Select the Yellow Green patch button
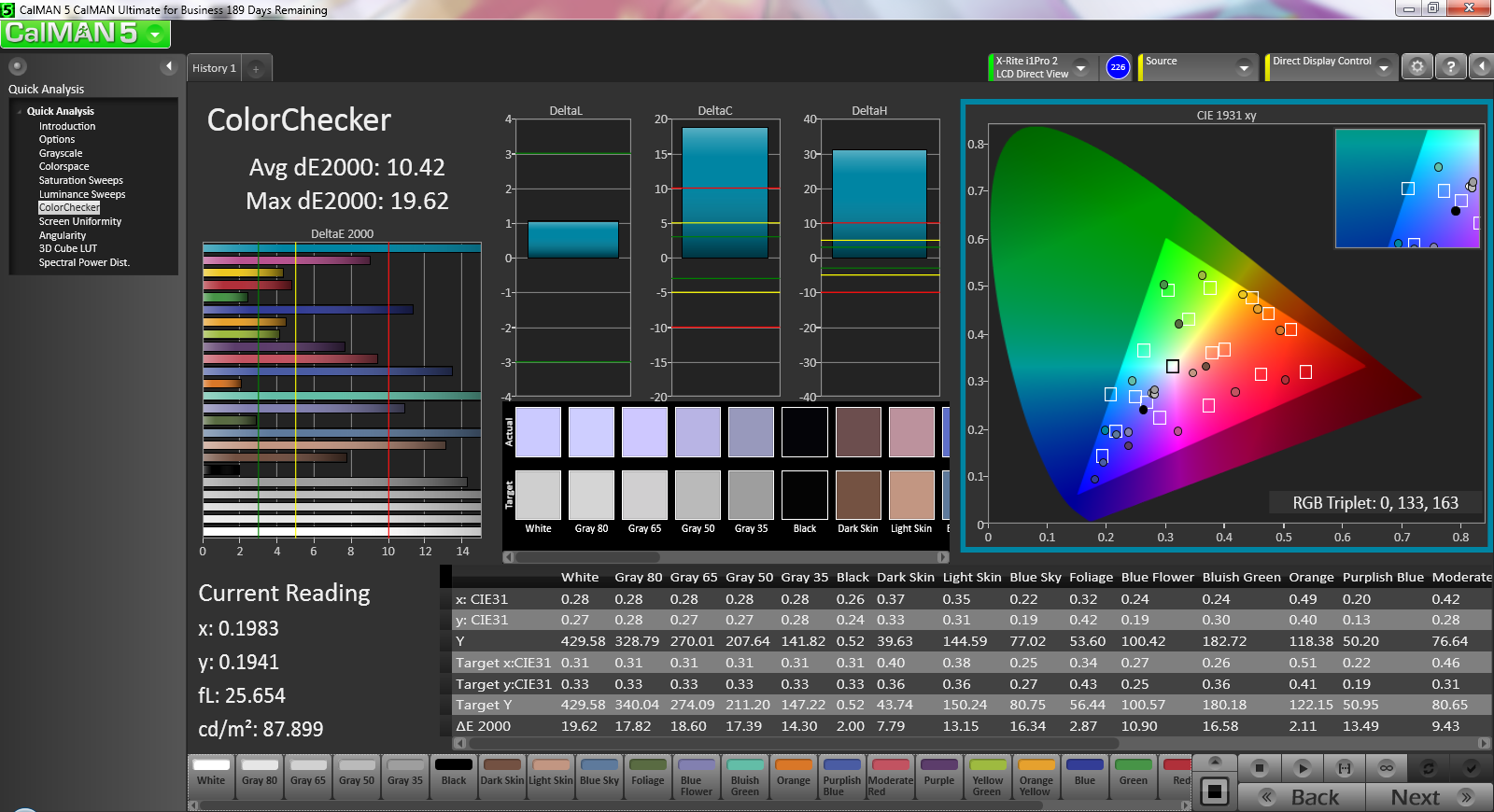1494x812 pixels. point(988,777)
